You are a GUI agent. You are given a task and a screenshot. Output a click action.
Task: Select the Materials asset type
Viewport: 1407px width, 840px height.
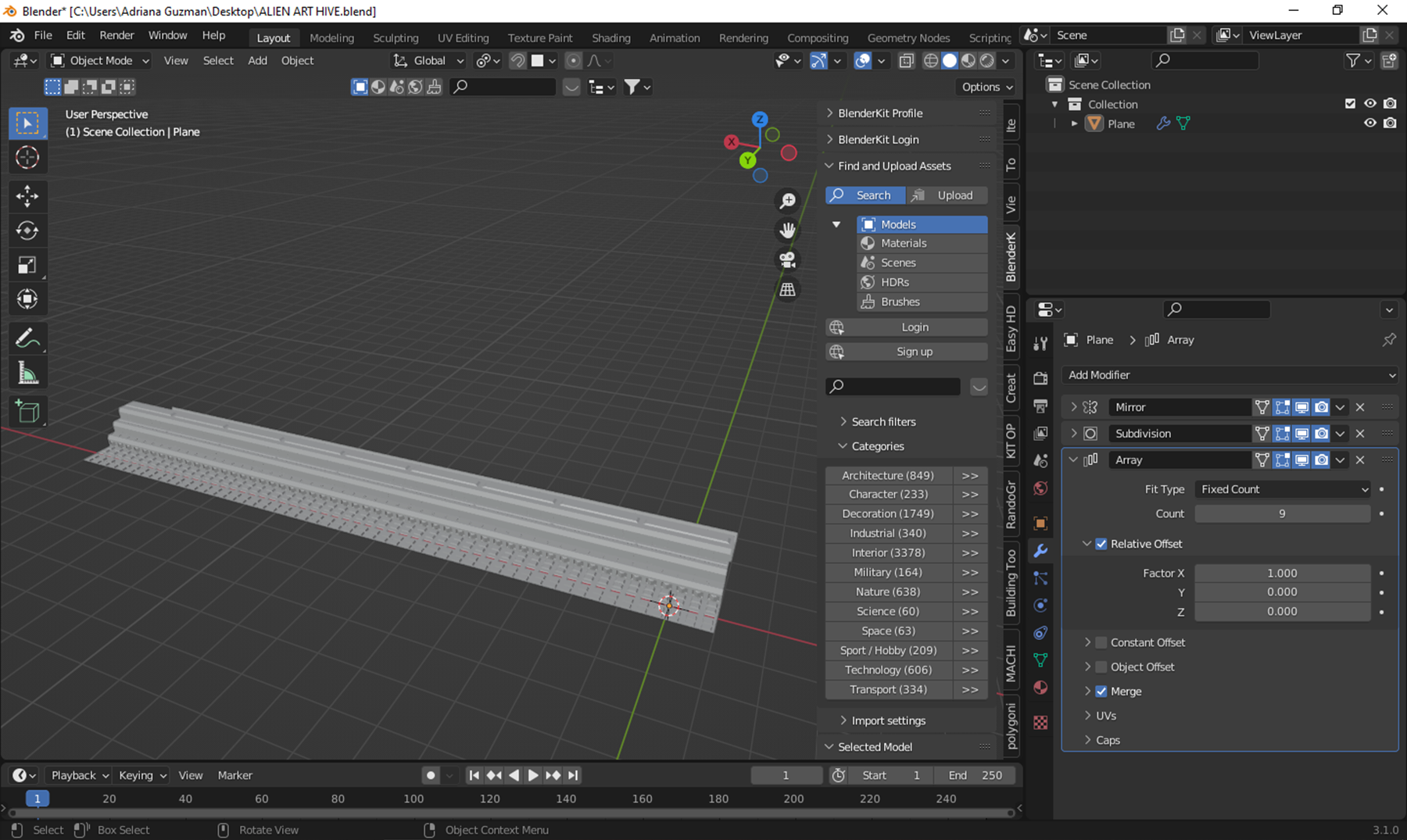click(922, 244)
